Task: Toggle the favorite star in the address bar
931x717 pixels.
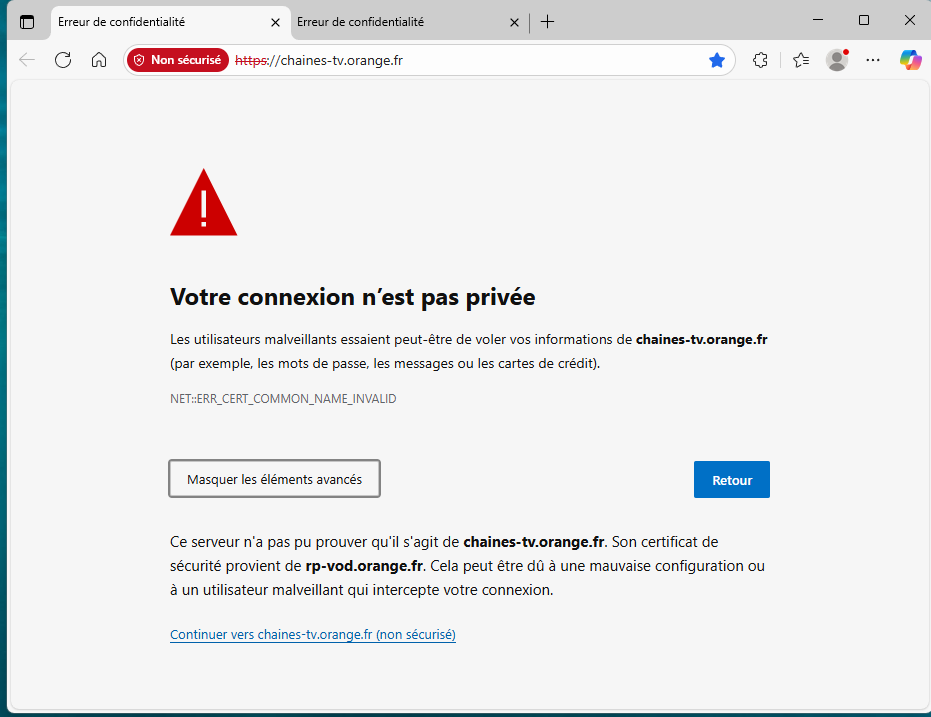Action: pos(716,60)
